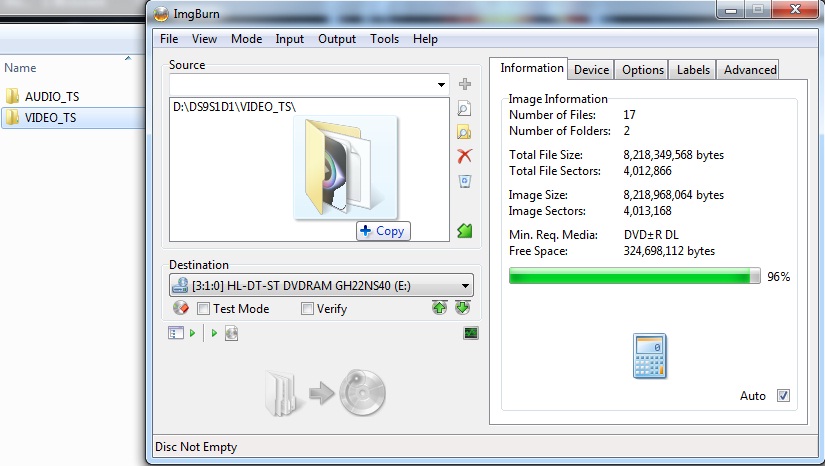
Task: Click green show disc layout editor icon
Action: click(x=465, y=230)
